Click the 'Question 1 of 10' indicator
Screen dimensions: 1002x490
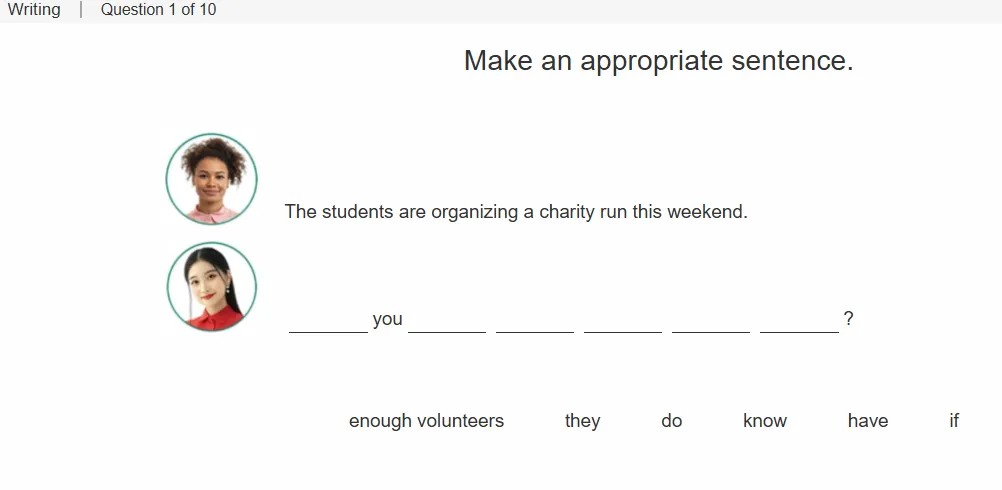(158, 10)
